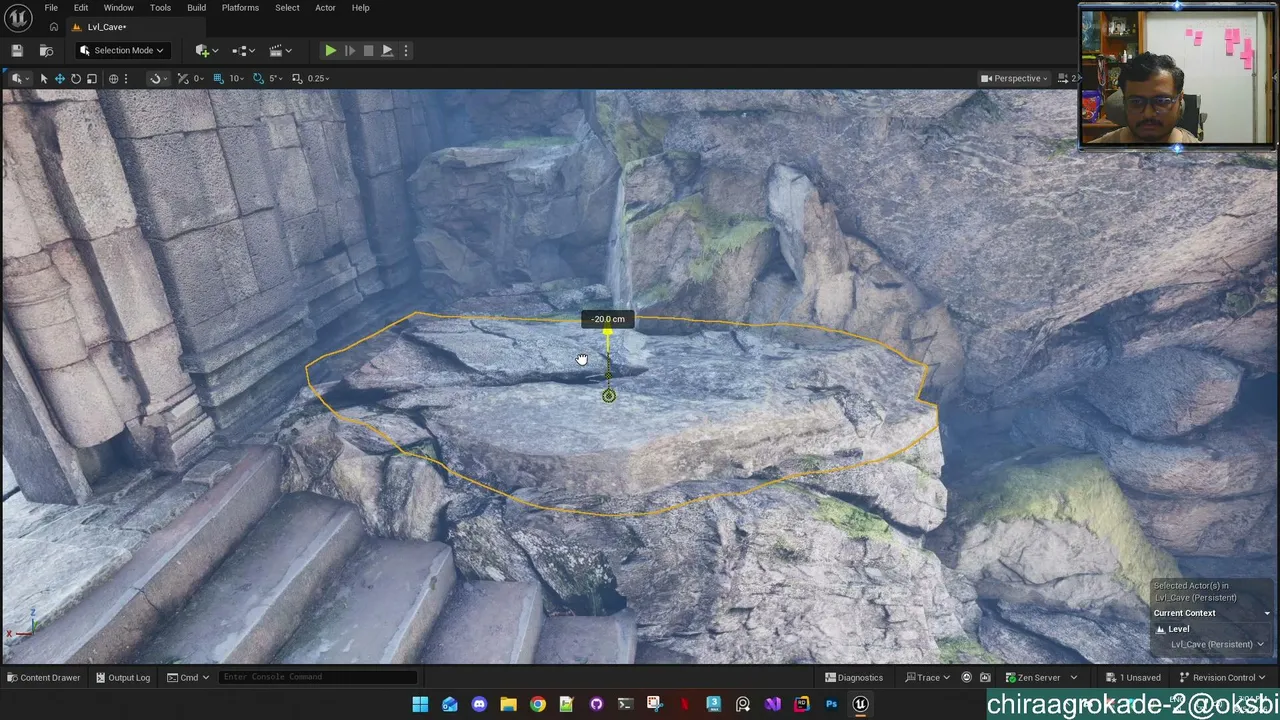1280x720 pixels.
Task: Open the viewport select-mode dropdown
Action: pyautogui.click(x=19, y=78)
